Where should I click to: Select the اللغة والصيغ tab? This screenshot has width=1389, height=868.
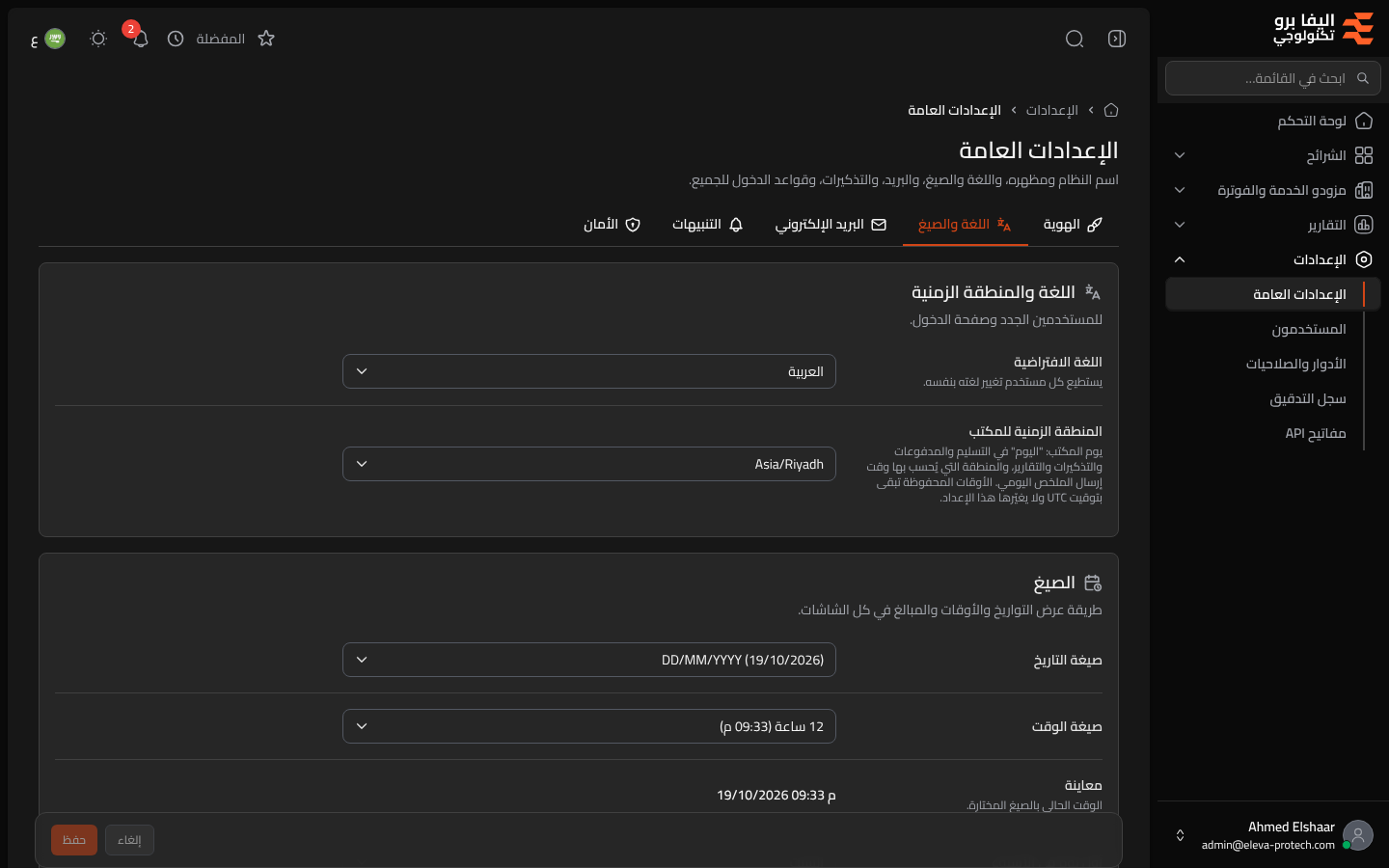click(965, 225)
